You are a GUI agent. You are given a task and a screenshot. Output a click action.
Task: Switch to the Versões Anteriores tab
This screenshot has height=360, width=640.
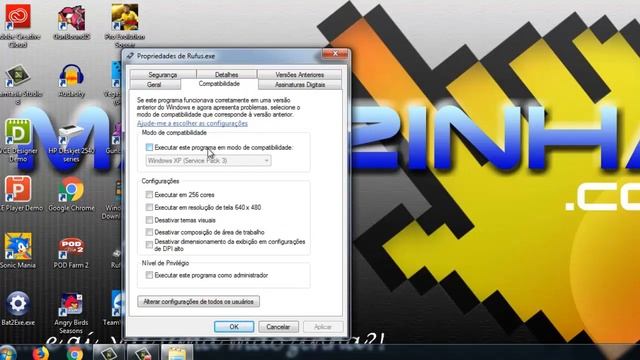click(x=300, y=74)
